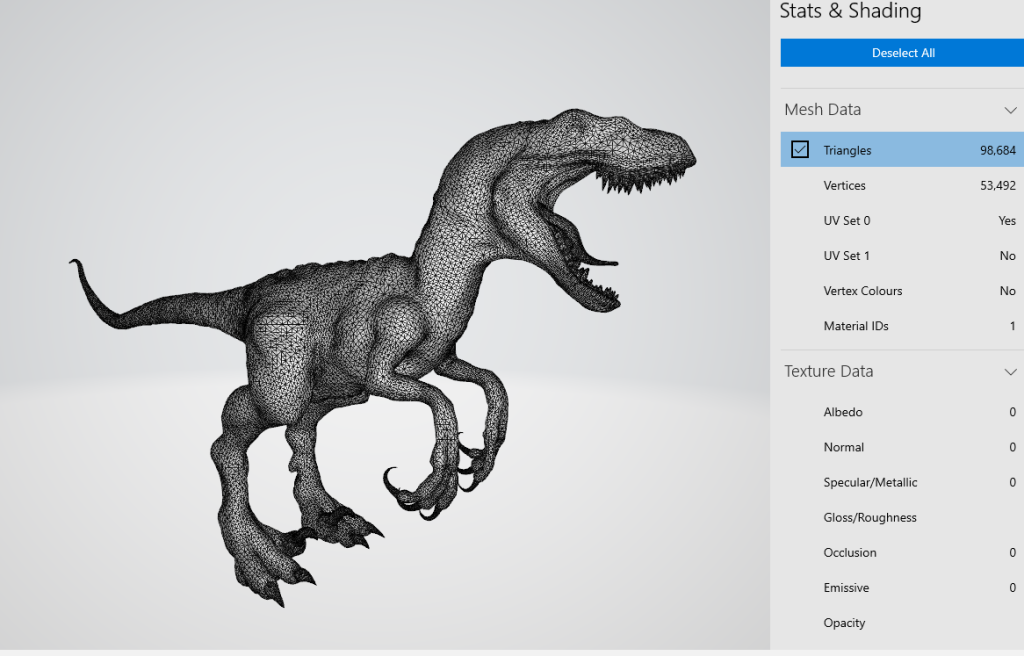Select the Vertices row
The width and height of the screenshot is (1024, 656).
point(903,186)
